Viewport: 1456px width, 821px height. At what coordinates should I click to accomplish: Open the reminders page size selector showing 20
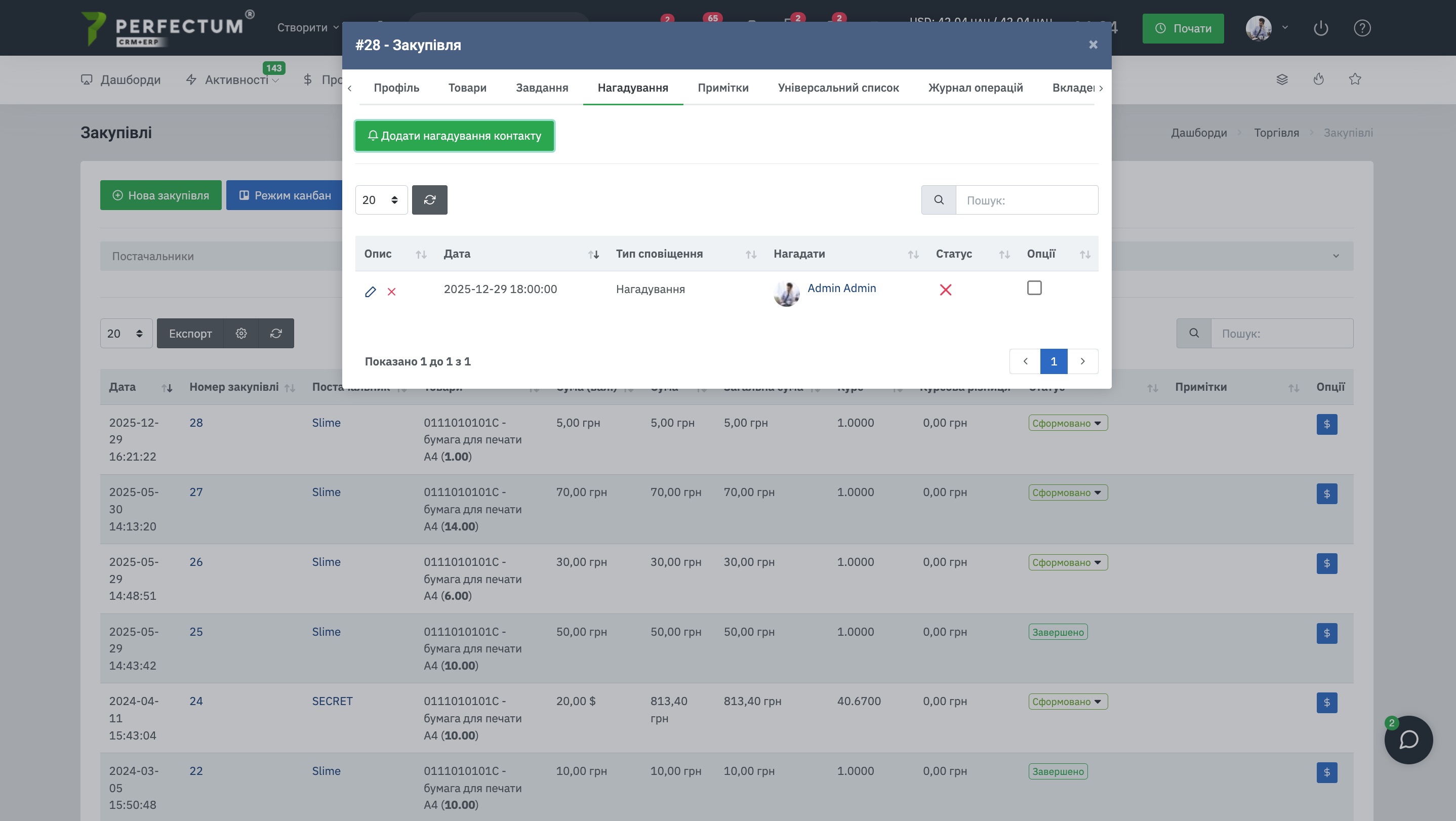point(381,200)
